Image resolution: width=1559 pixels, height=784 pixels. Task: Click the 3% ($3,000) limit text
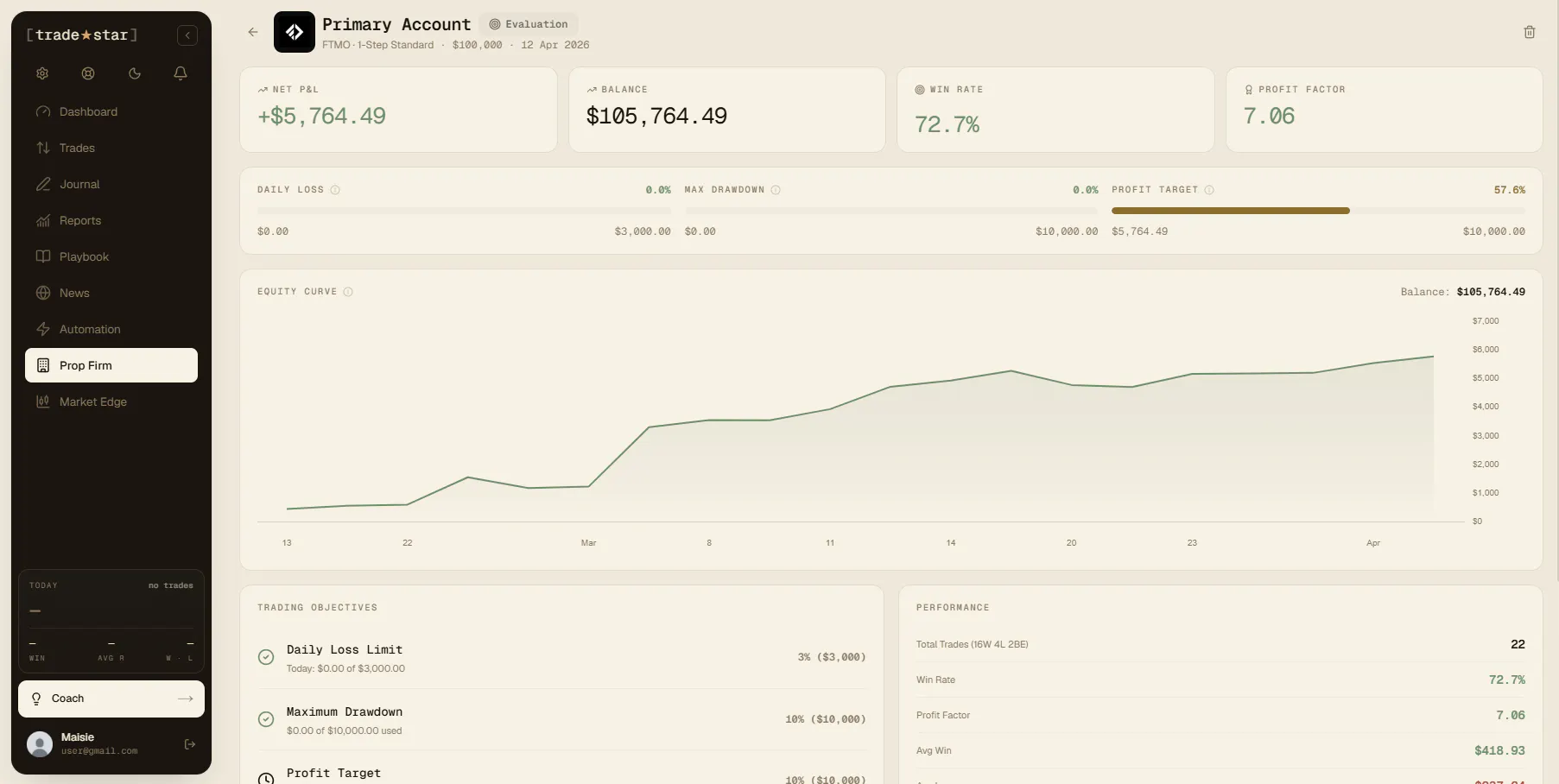pyautogui.click(x=832, y=657)
